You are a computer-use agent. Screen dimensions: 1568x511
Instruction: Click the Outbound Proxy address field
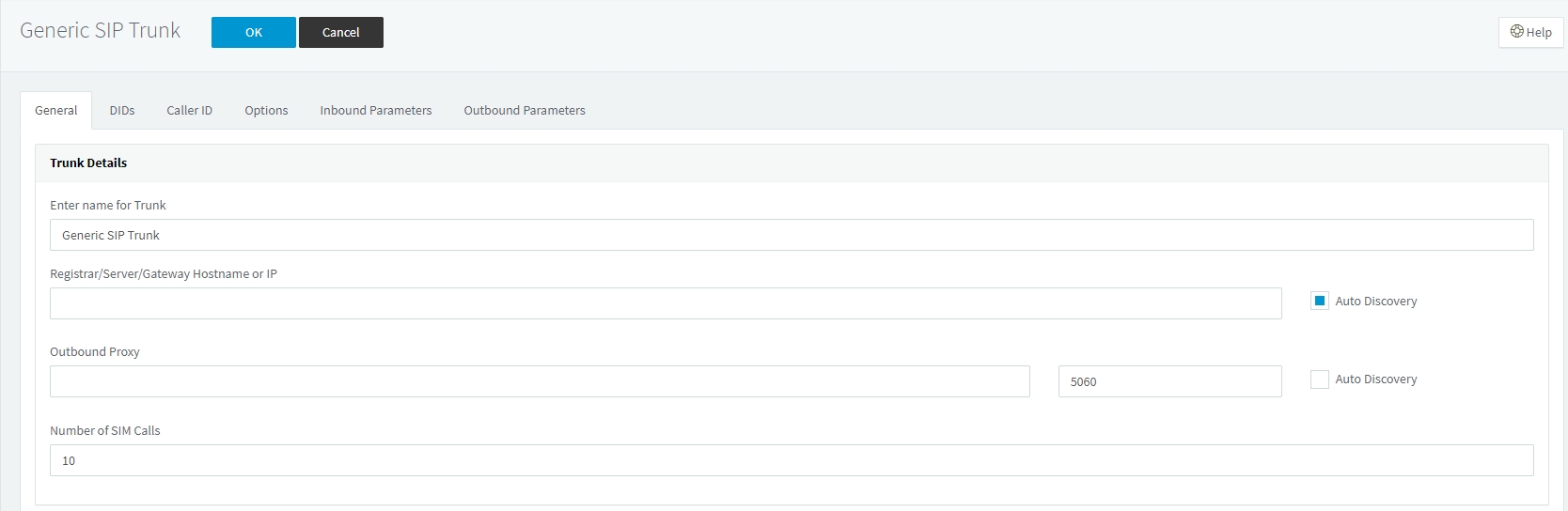point(539,381)
